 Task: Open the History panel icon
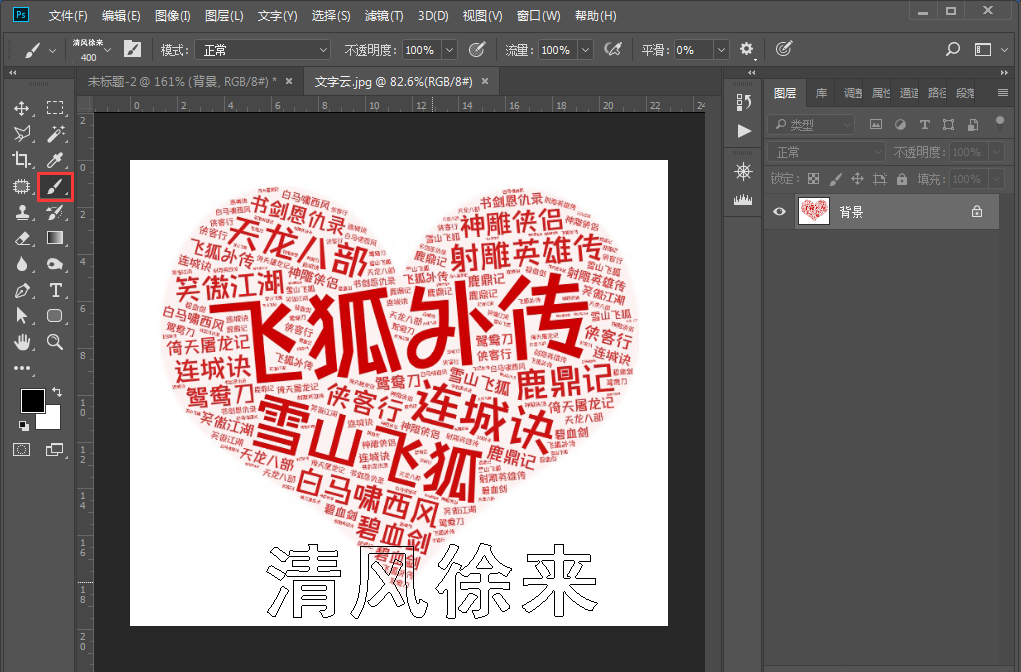(744, 102)
